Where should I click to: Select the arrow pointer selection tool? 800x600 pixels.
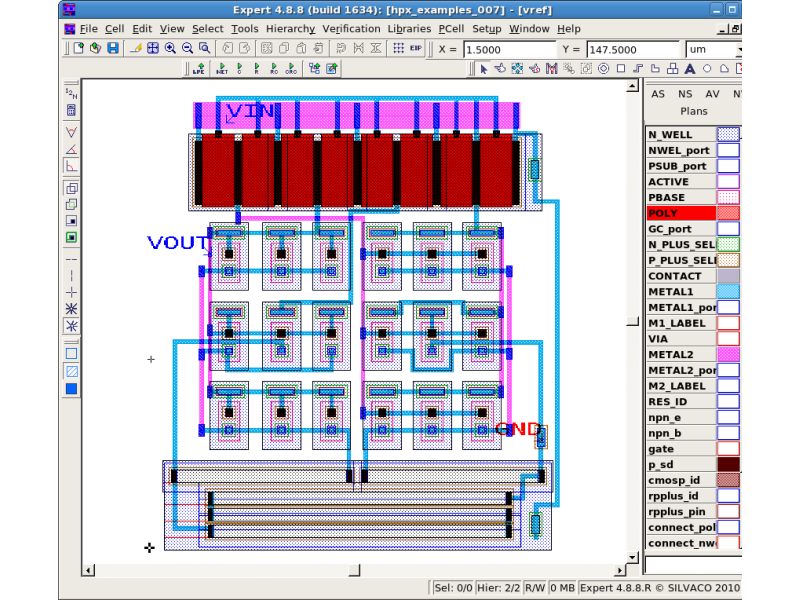(x=483, y=69)
